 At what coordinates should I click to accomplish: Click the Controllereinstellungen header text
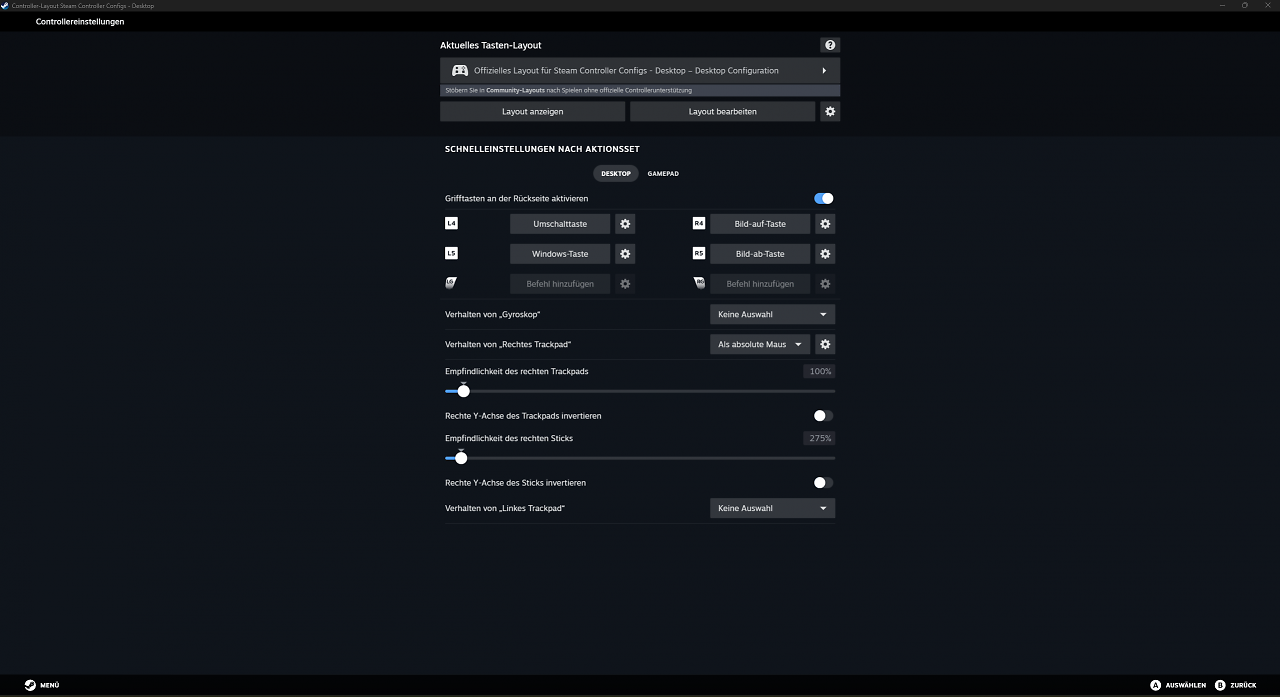point(80,22)
